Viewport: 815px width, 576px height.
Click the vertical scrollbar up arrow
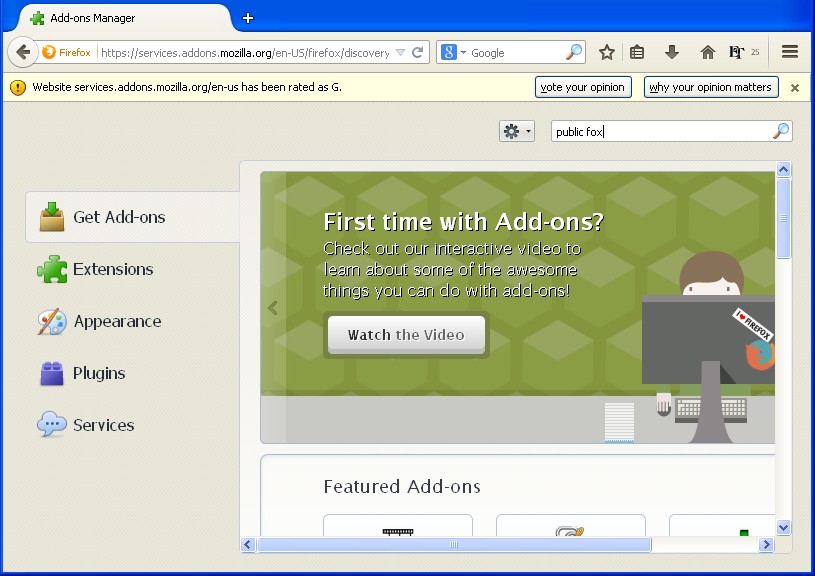point(783,169)
